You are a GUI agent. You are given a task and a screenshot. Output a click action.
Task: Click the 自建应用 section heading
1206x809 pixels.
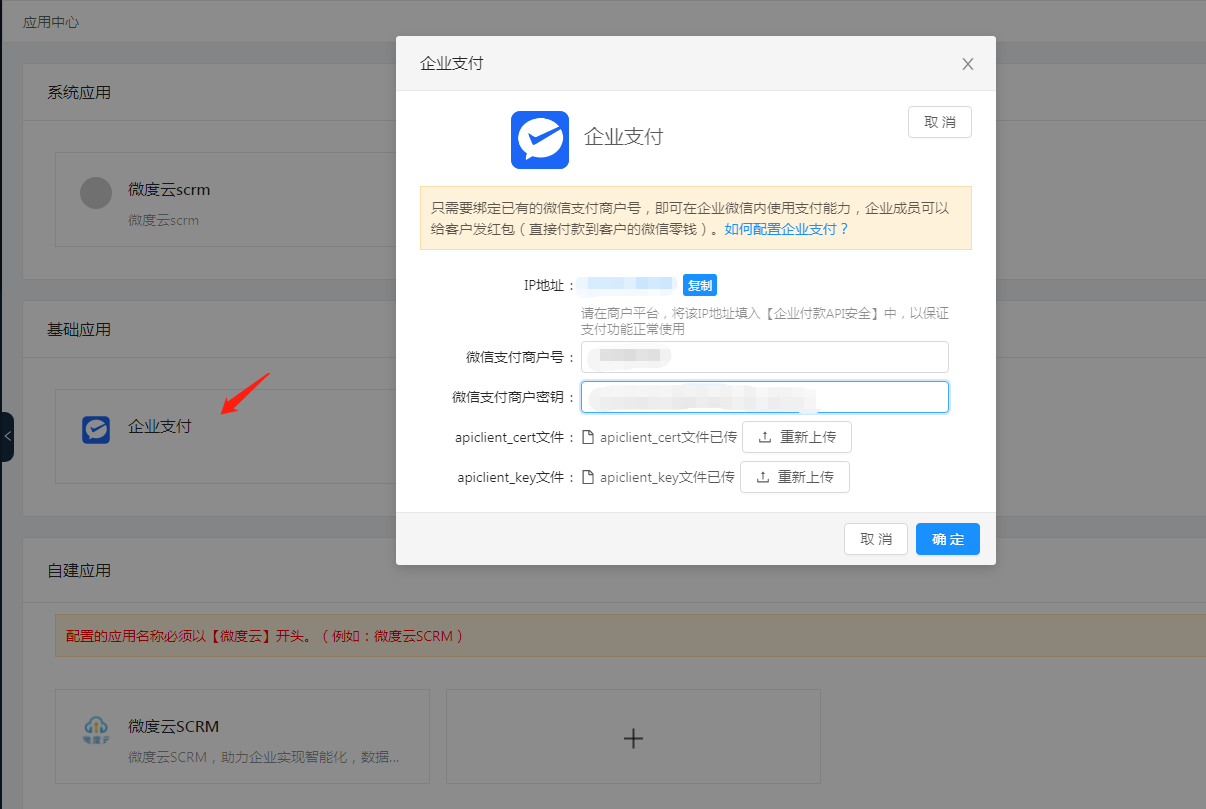(x=79, y=570)
